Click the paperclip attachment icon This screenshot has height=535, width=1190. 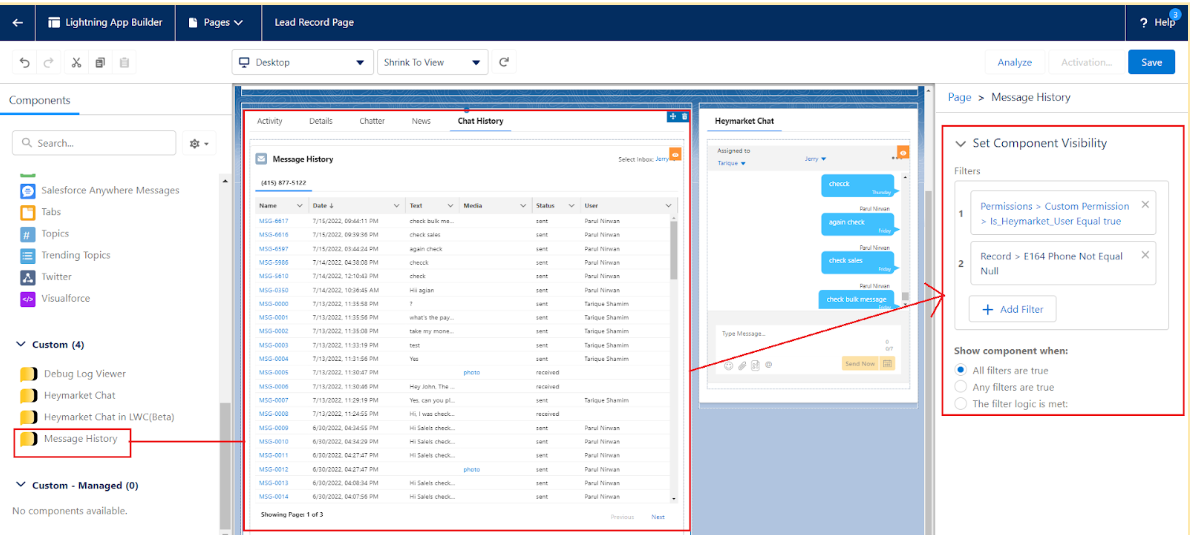click(742, 365)
